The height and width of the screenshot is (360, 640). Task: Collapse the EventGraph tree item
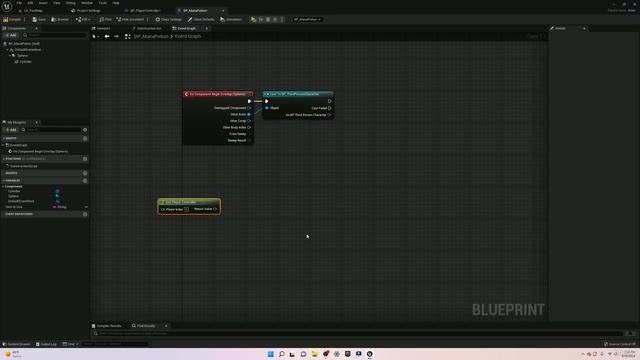(4, 145)
